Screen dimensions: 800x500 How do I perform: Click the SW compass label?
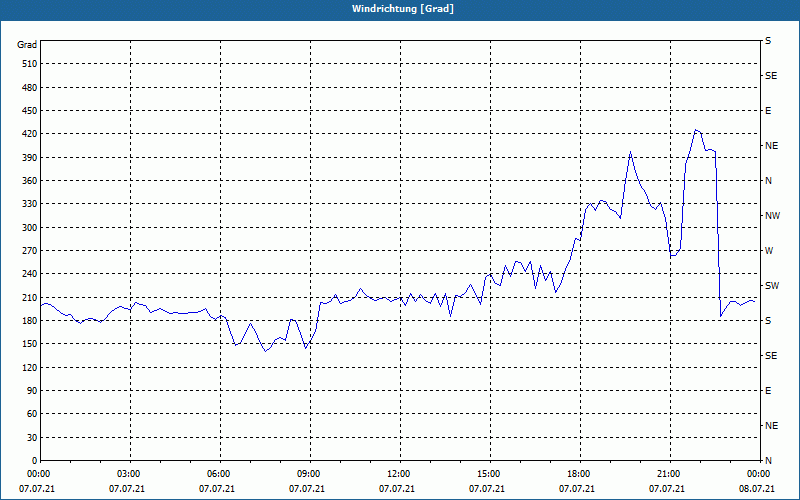point(772,286)
